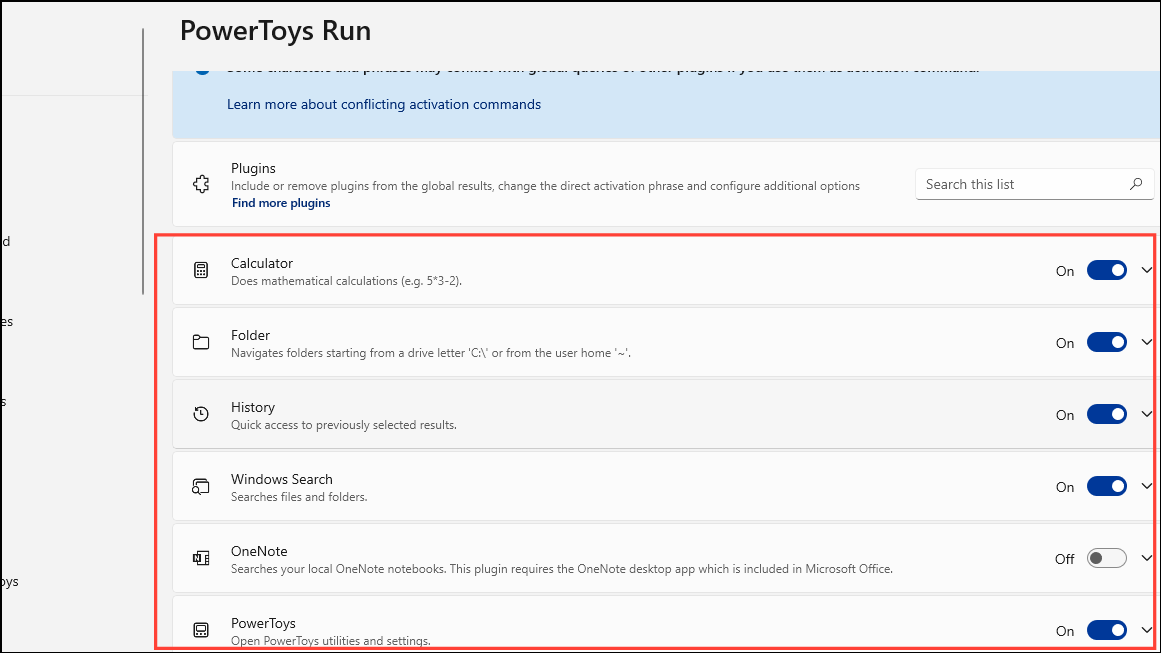Click the Plugins puzzle-piece icon

(201, 184)
